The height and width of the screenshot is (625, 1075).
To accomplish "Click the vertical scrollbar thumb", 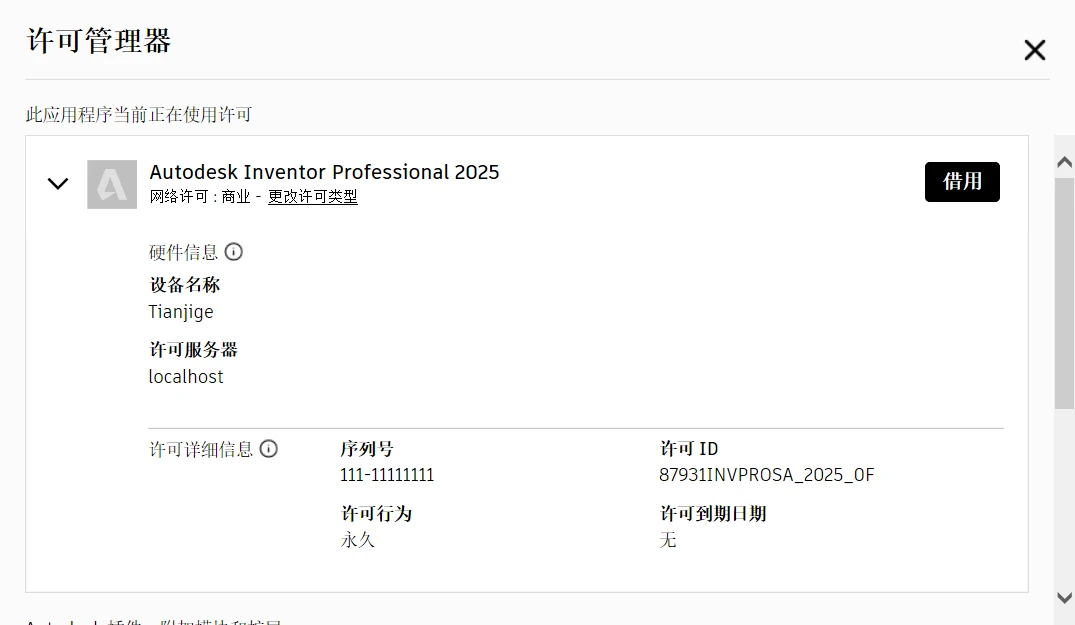I will point(1064,293).
